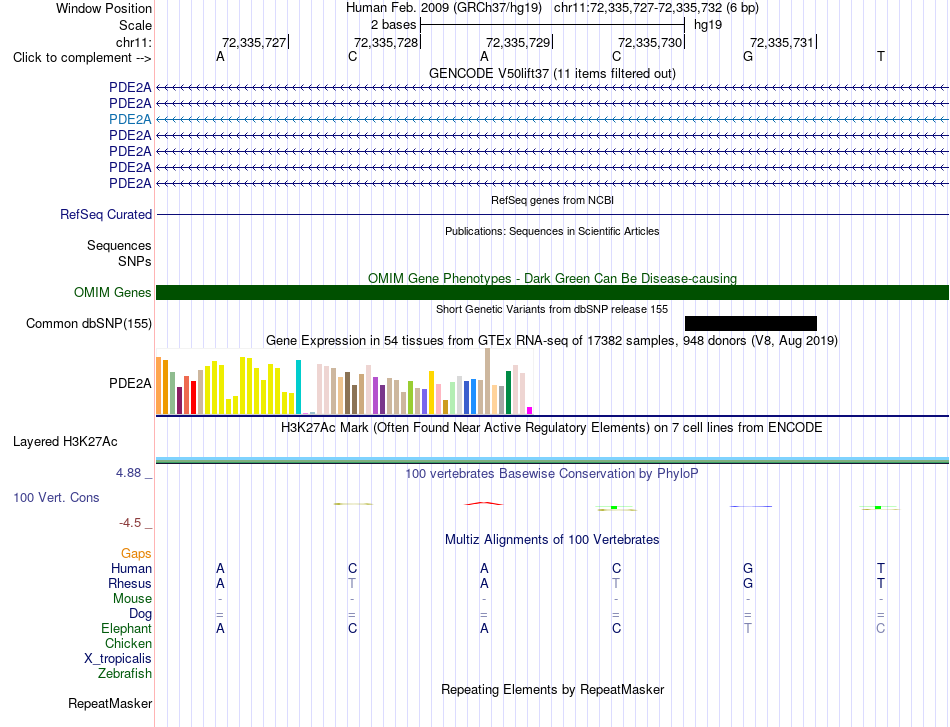Image resolution: width=950 pixels, height=727 pixels.
Task: Click PDE2A label beside GTEx bar chart
Action: pos(130,383)
